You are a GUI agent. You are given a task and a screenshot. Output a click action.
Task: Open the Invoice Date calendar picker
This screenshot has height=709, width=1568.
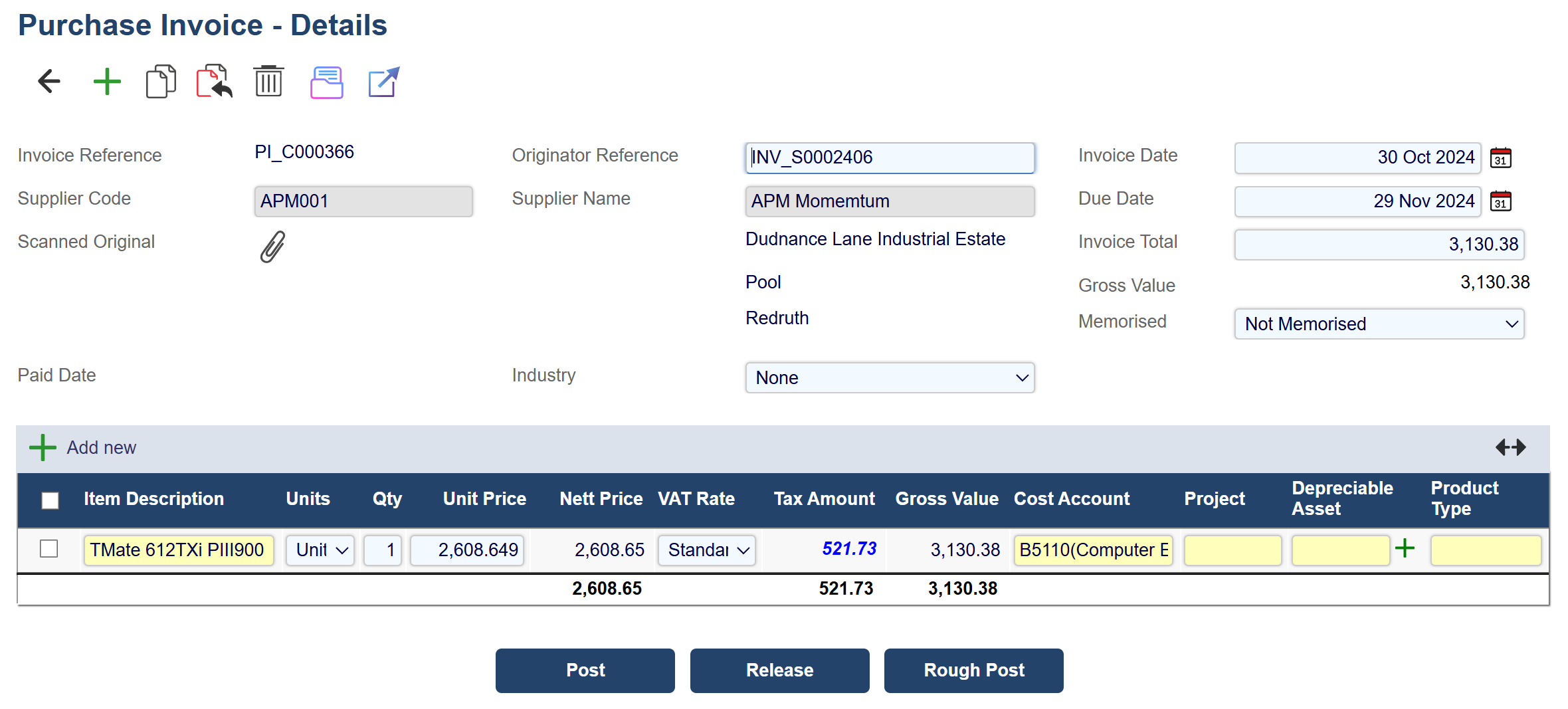(1500, 158)
